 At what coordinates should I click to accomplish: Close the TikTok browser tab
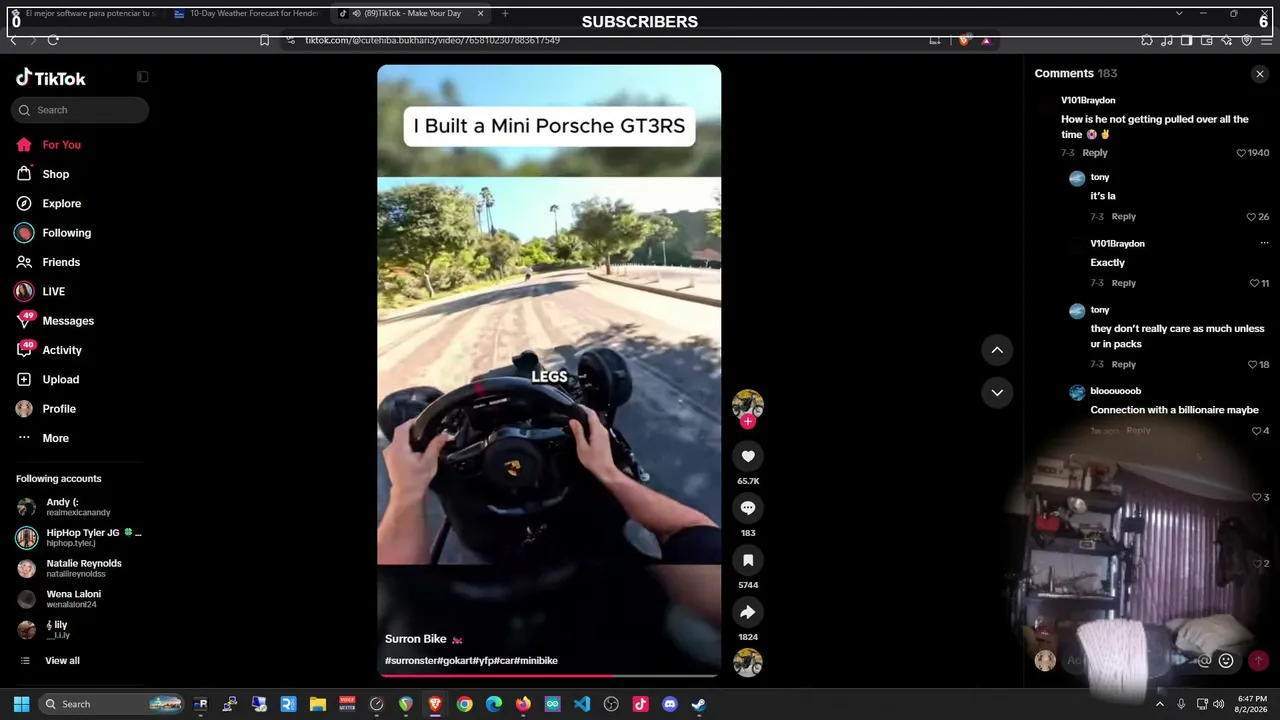click(481, 14)
